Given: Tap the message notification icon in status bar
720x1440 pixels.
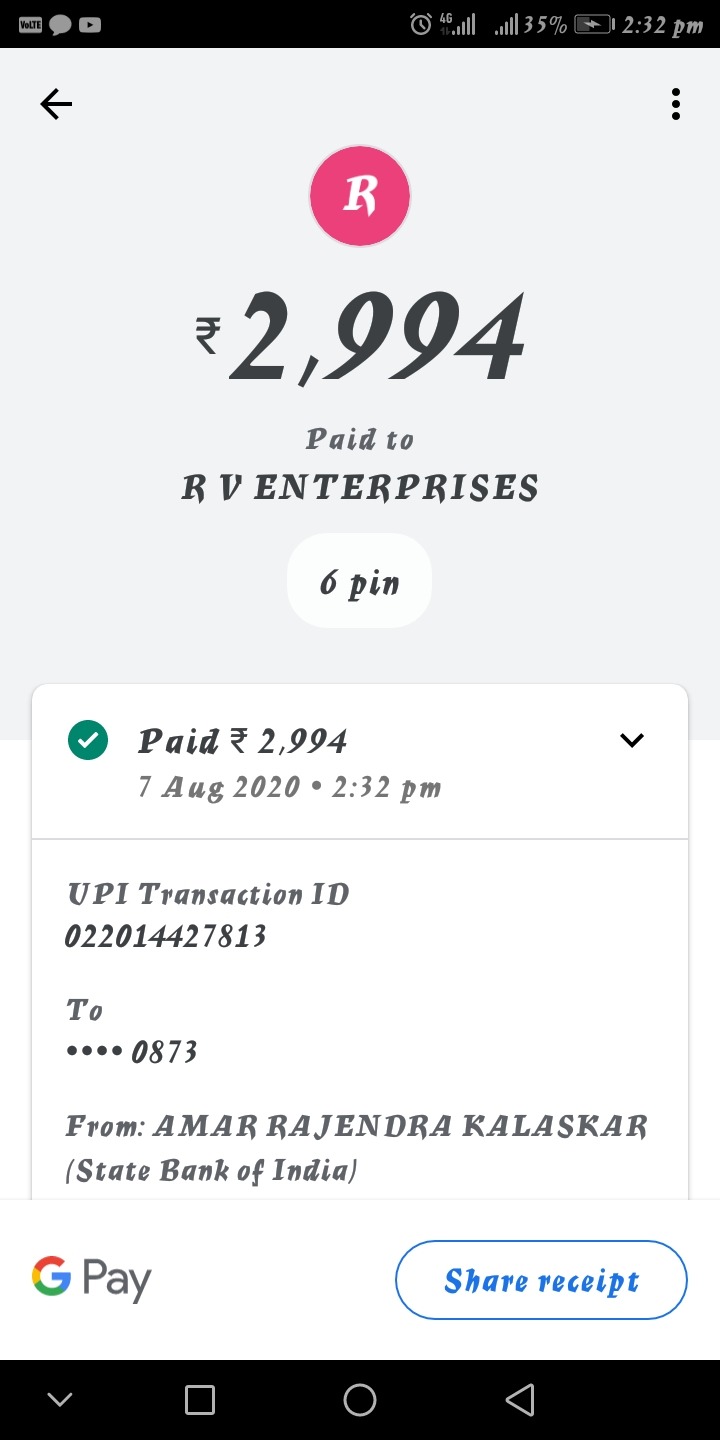Looking at the screenshot, I should (60, 24).
